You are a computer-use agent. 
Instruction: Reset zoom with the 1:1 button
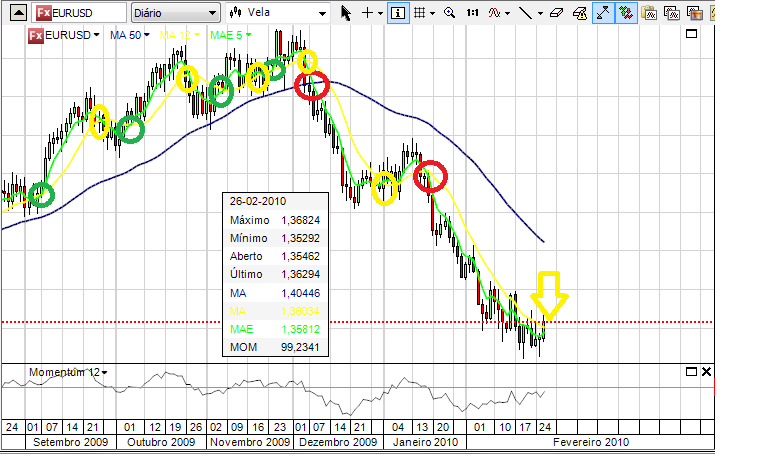point(472,13)
